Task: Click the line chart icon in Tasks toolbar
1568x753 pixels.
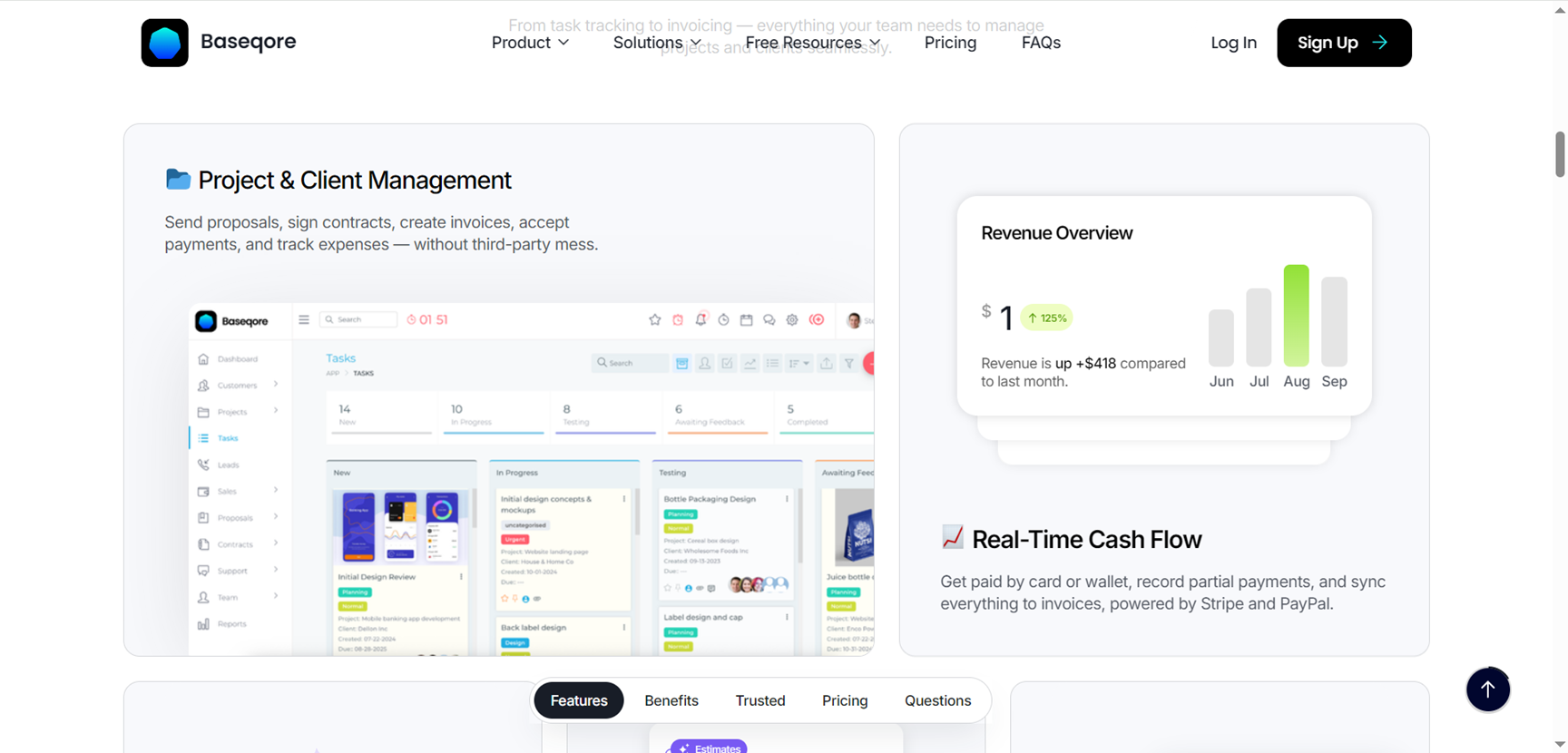Action: click(750, 363)
